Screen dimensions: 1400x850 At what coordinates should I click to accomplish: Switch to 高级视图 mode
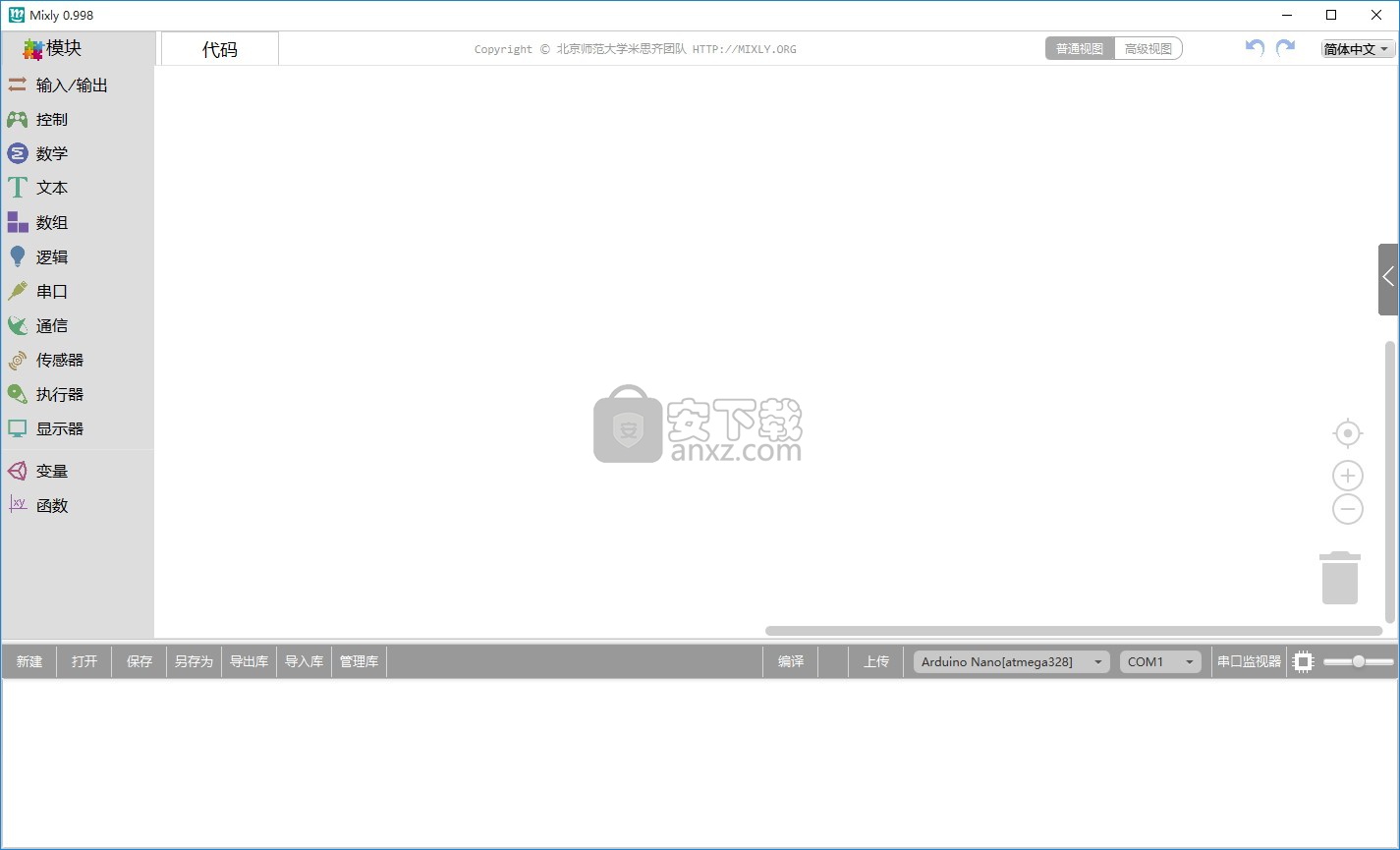1148,48
